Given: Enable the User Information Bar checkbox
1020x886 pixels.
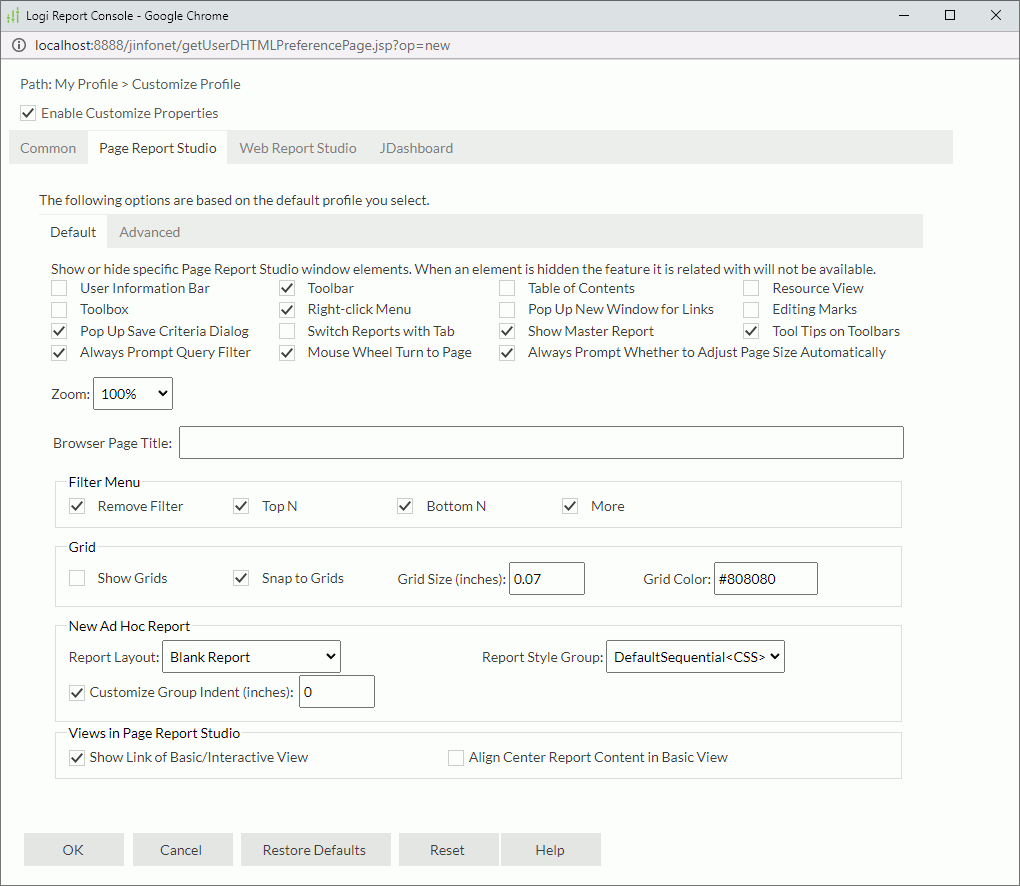Looking at the screenshot, I should pos(60,288).
